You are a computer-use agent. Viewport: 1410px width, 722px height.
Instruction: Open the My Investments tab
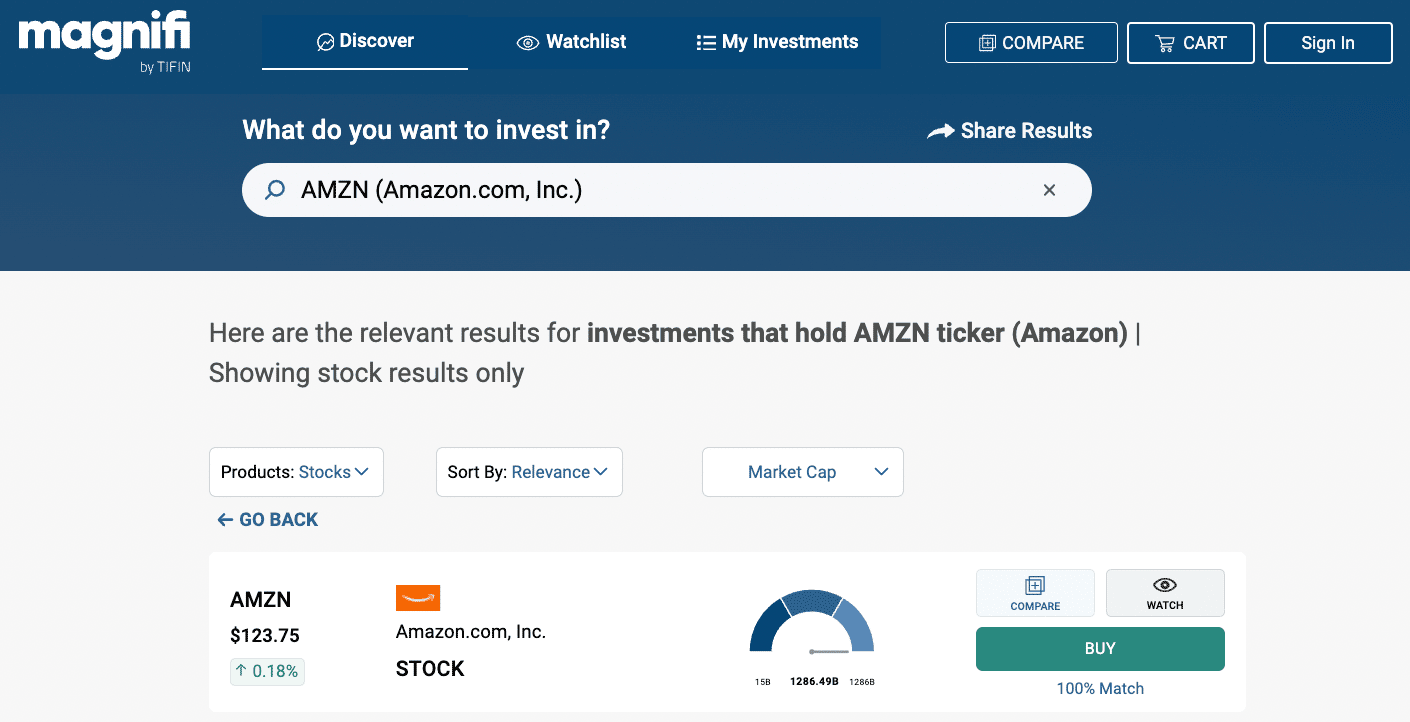point(777,42)
